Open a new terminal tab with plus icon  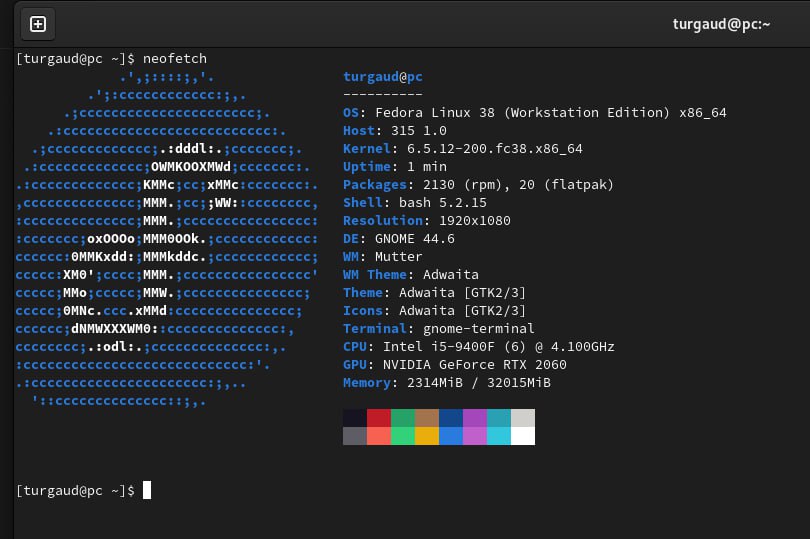[x=38, y=24]
